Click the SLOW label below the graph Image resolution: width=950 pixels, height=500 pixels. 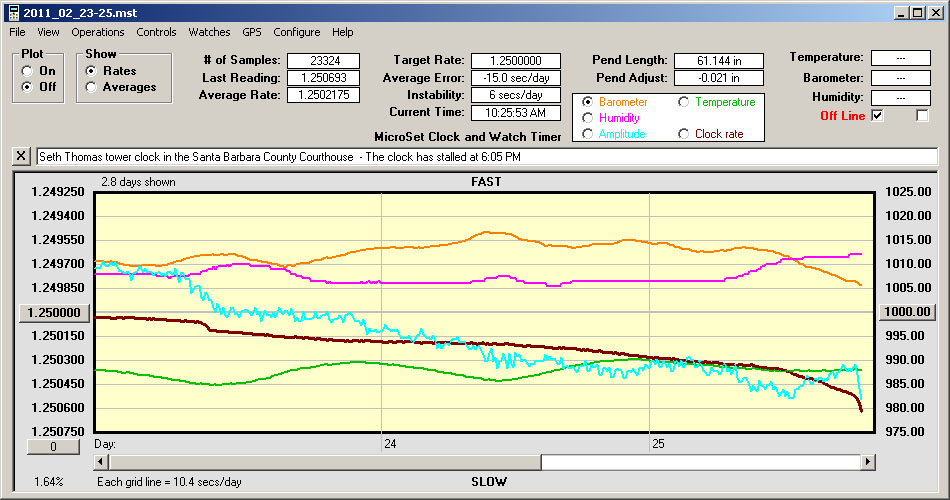489,482
